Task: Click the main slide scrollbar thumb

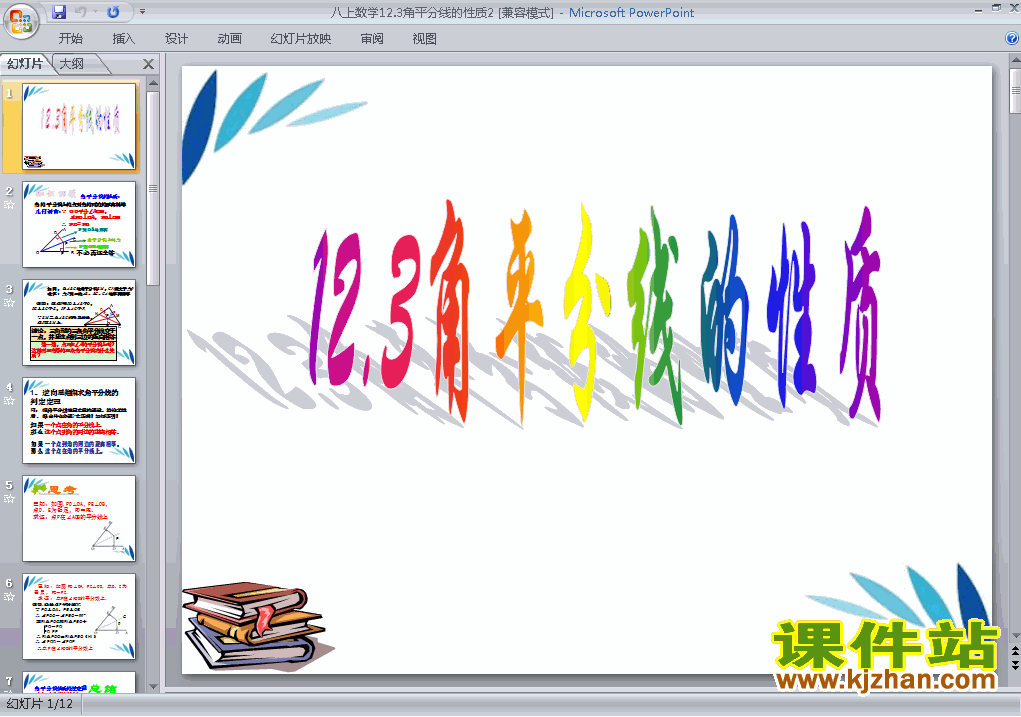Action: (1015, 91)
